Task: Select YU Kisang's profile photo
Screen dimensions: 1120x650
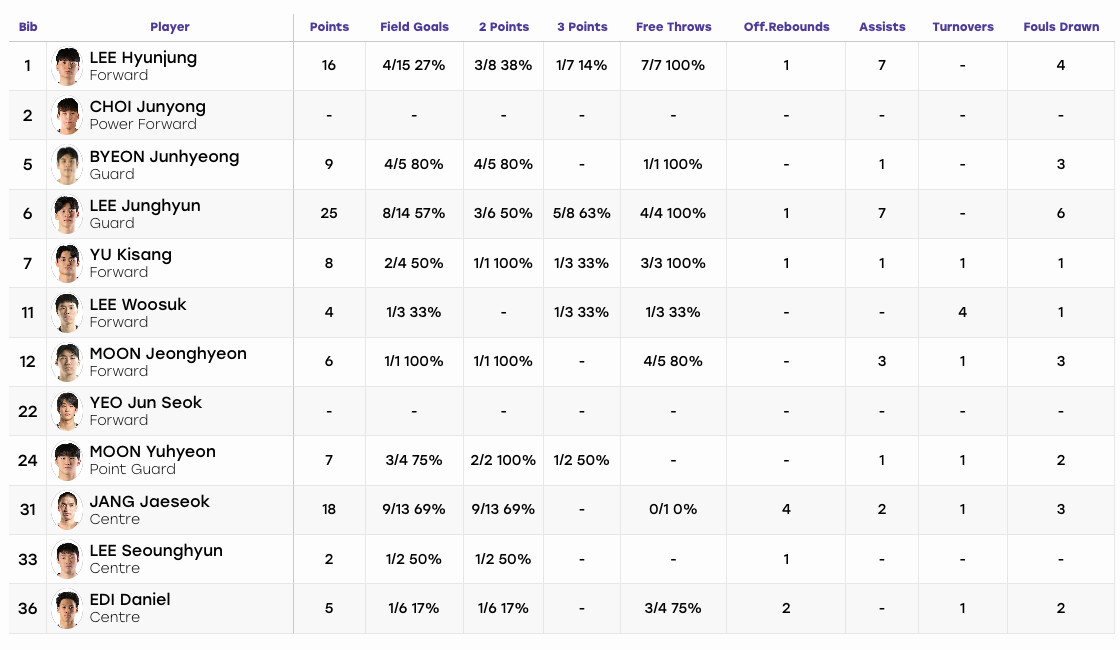Action: click(x=67, y=263)
